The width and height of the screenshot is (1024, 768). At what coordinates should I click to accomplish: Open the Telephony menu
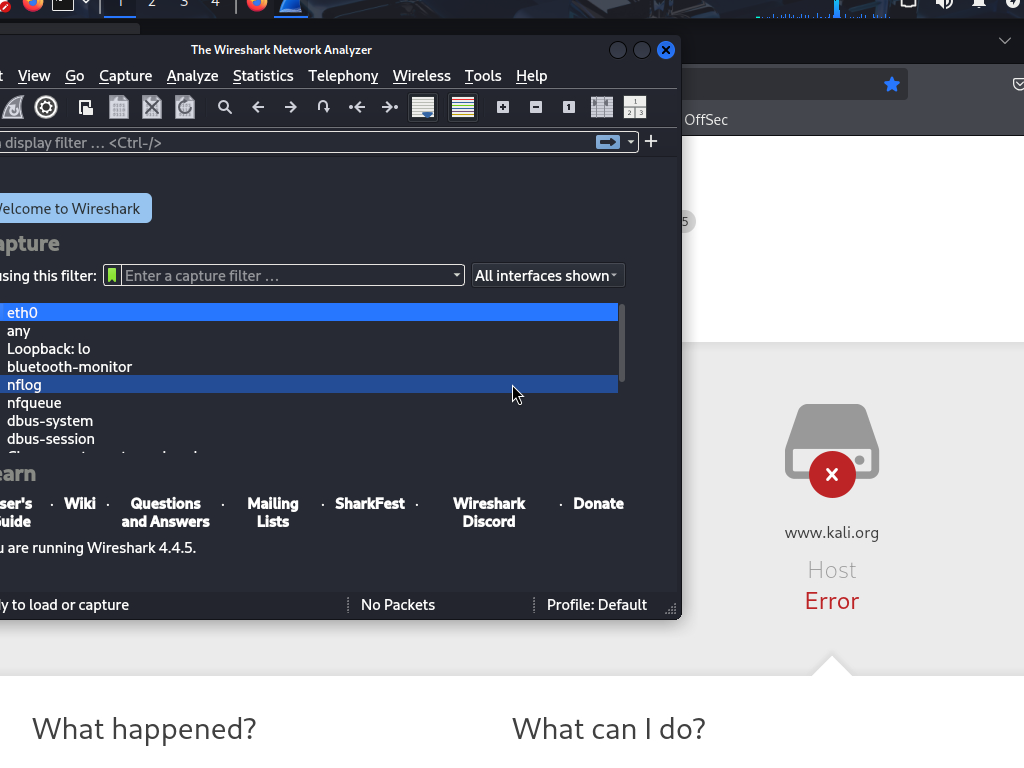pos(344,76)
